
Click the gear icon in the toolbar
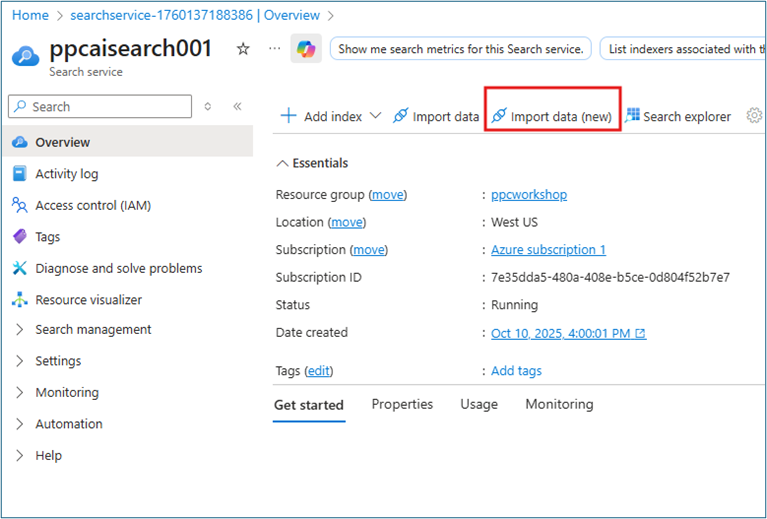[754, 116]
